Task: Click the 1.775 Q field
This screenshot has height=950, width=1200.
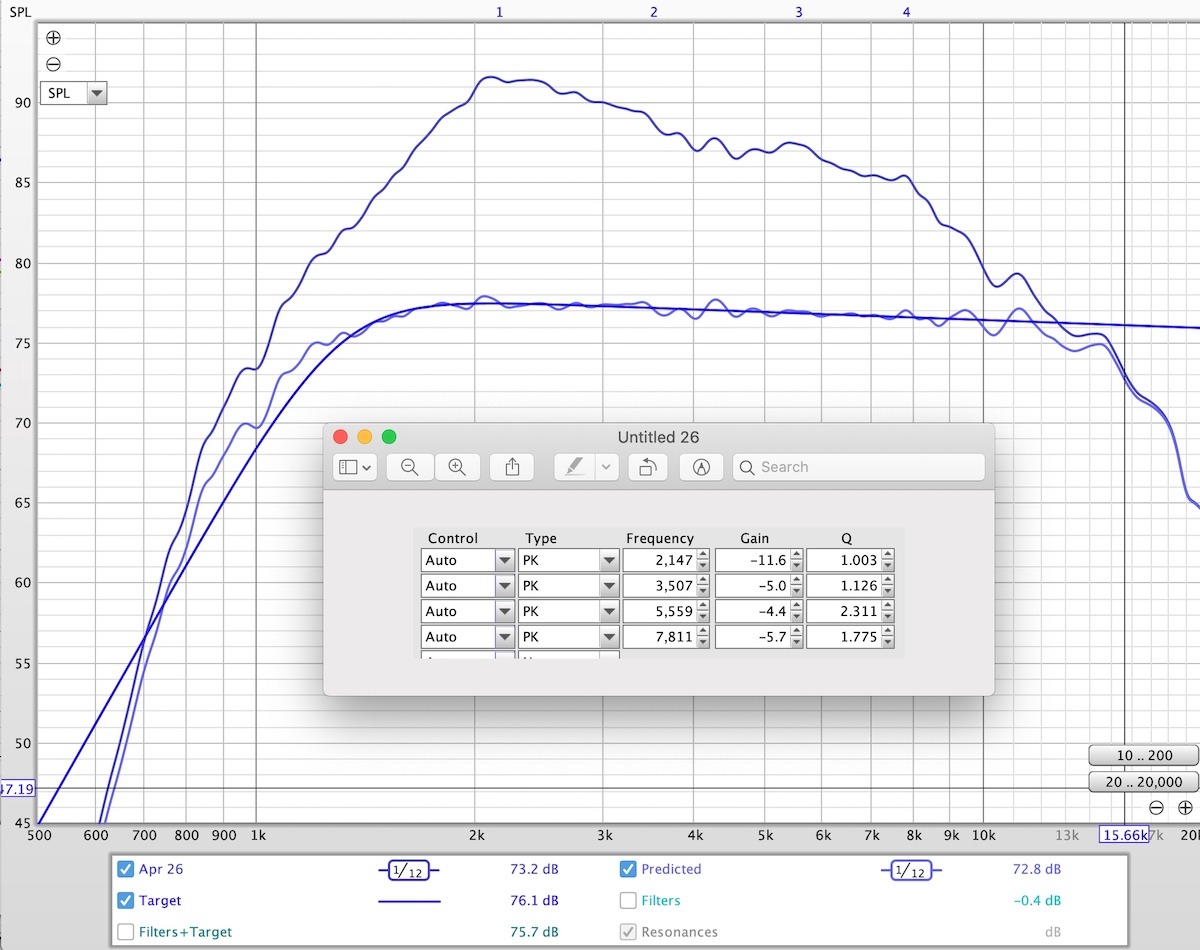Action: (x=844, y=637)
